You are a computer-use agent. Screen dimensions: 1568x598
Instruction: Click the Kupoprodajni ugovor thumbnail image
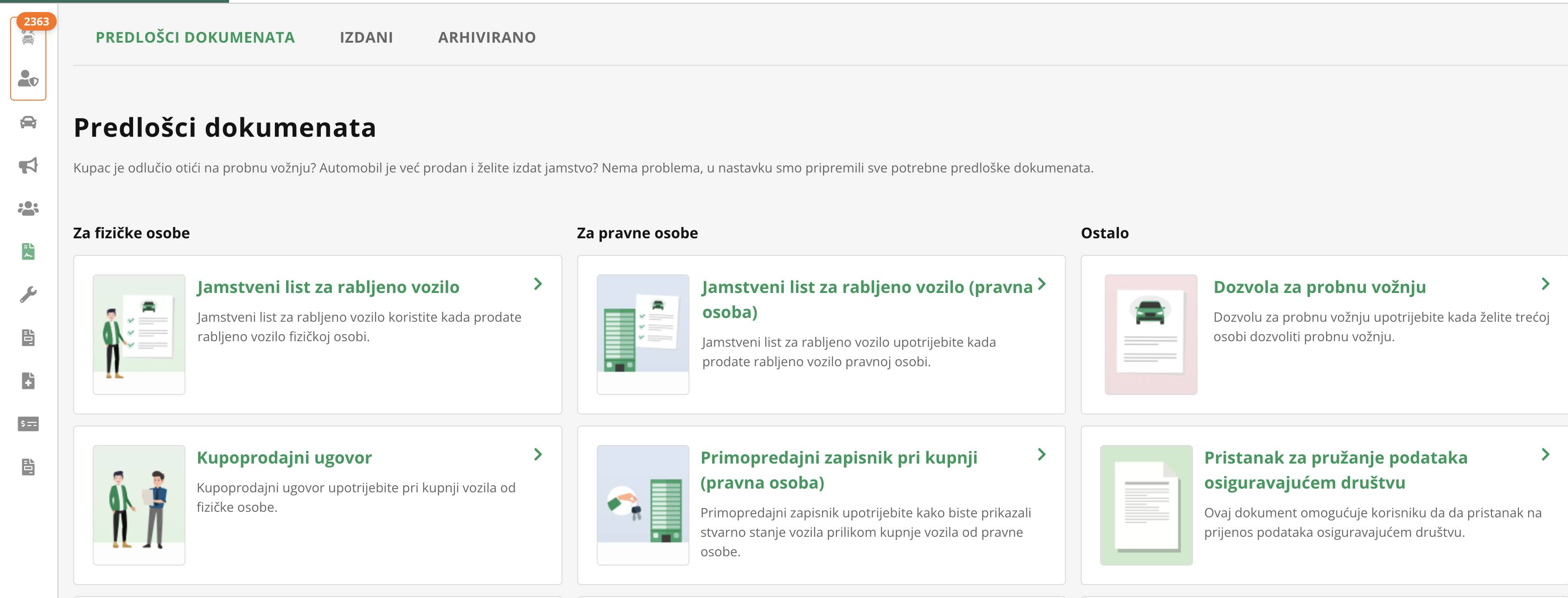click(x=139, y=504)
